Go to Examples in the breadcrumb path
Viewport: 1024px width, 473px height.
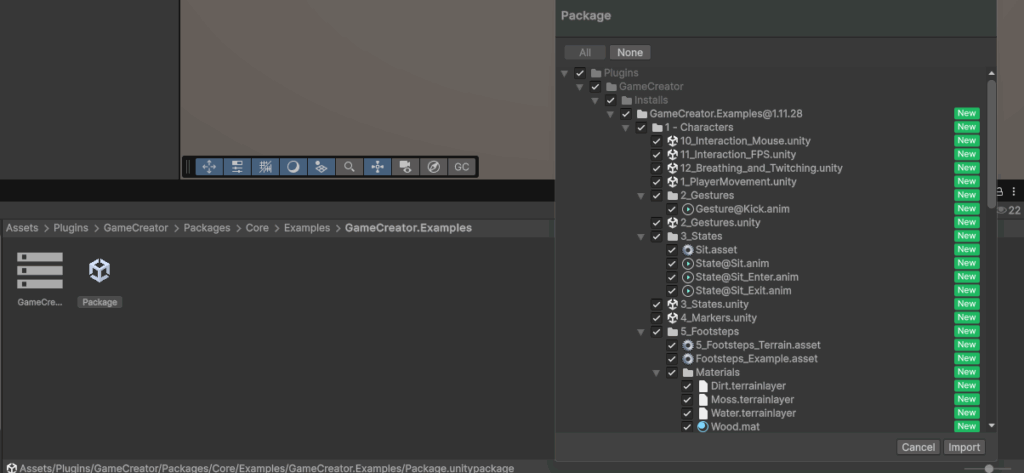[x=307, y=228]
